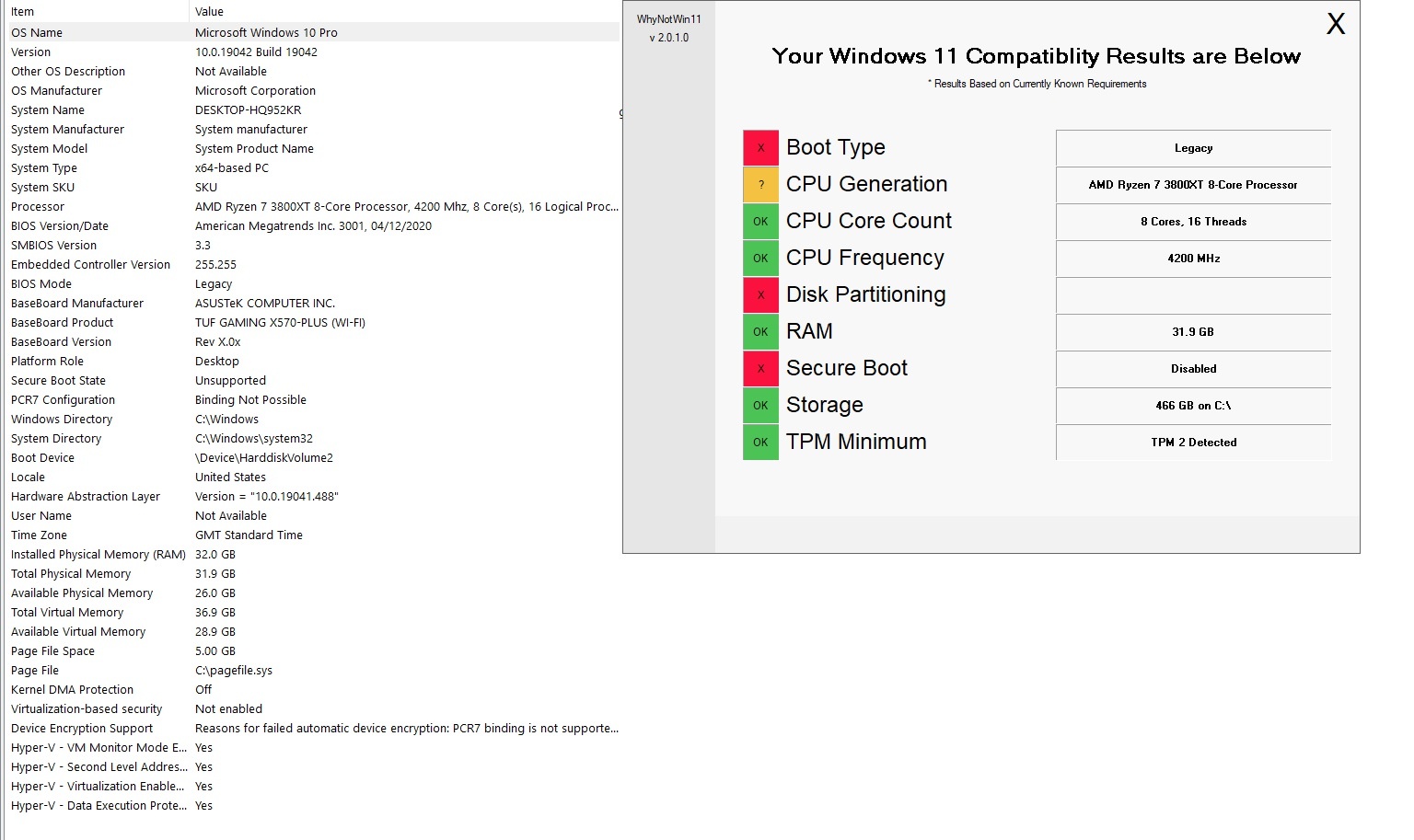1414x840 pixels.
Task: Select the BaseBoard Version row
Action: [312, 341]
